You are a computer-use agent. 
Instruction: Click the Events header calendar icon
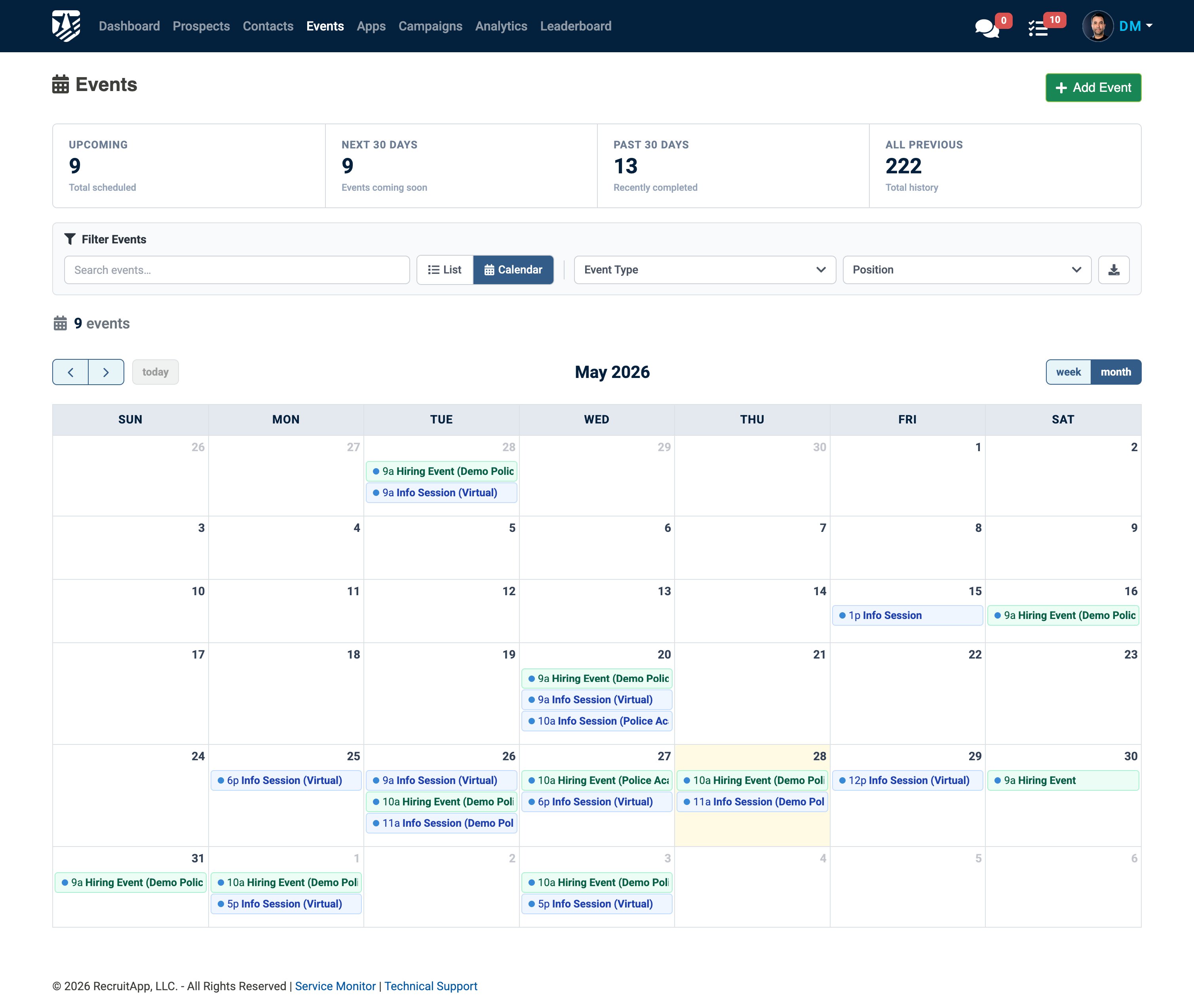61,85
